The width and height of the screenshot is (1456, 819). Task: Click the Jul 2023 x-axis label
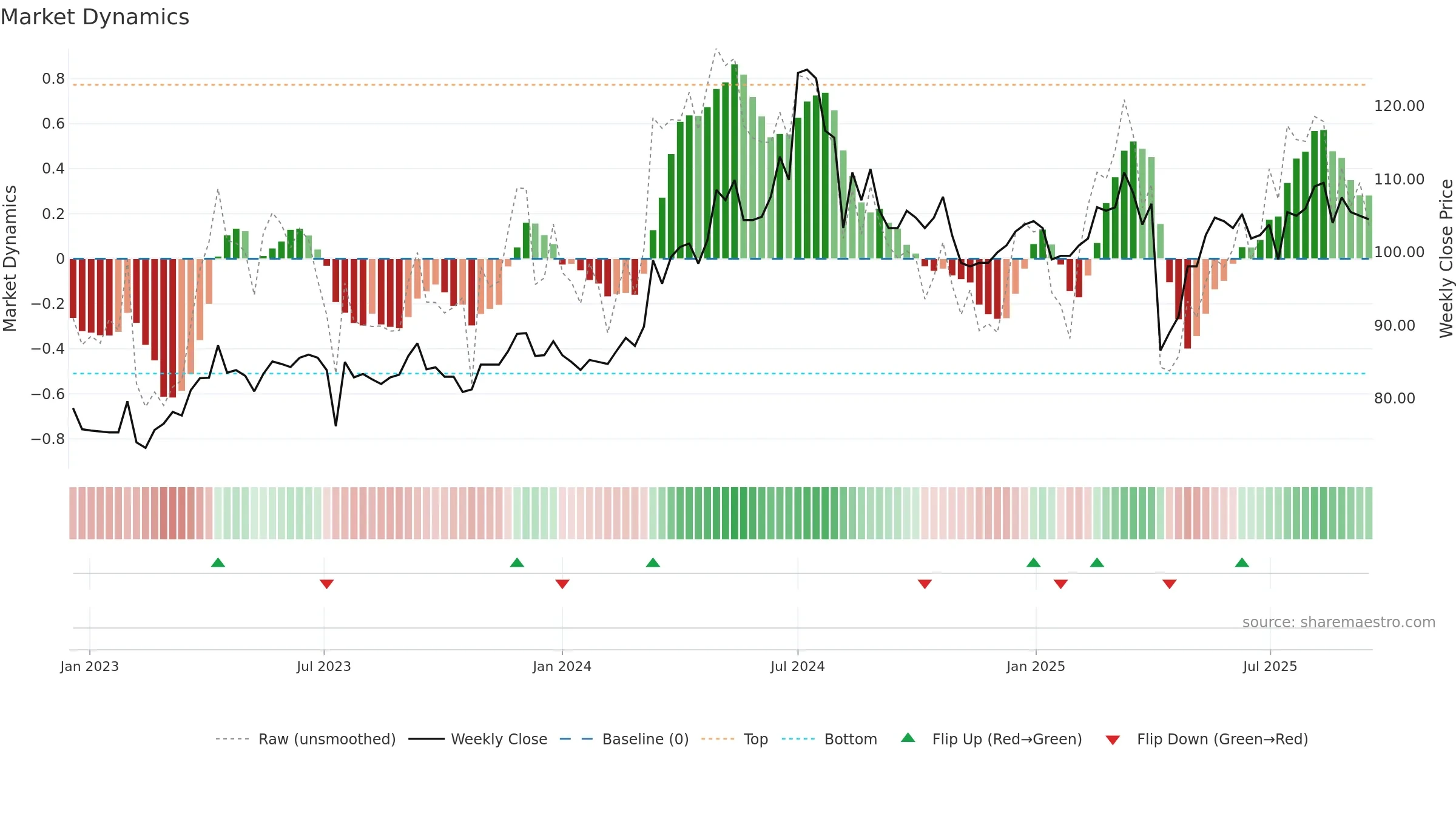[x=324, y=666]
